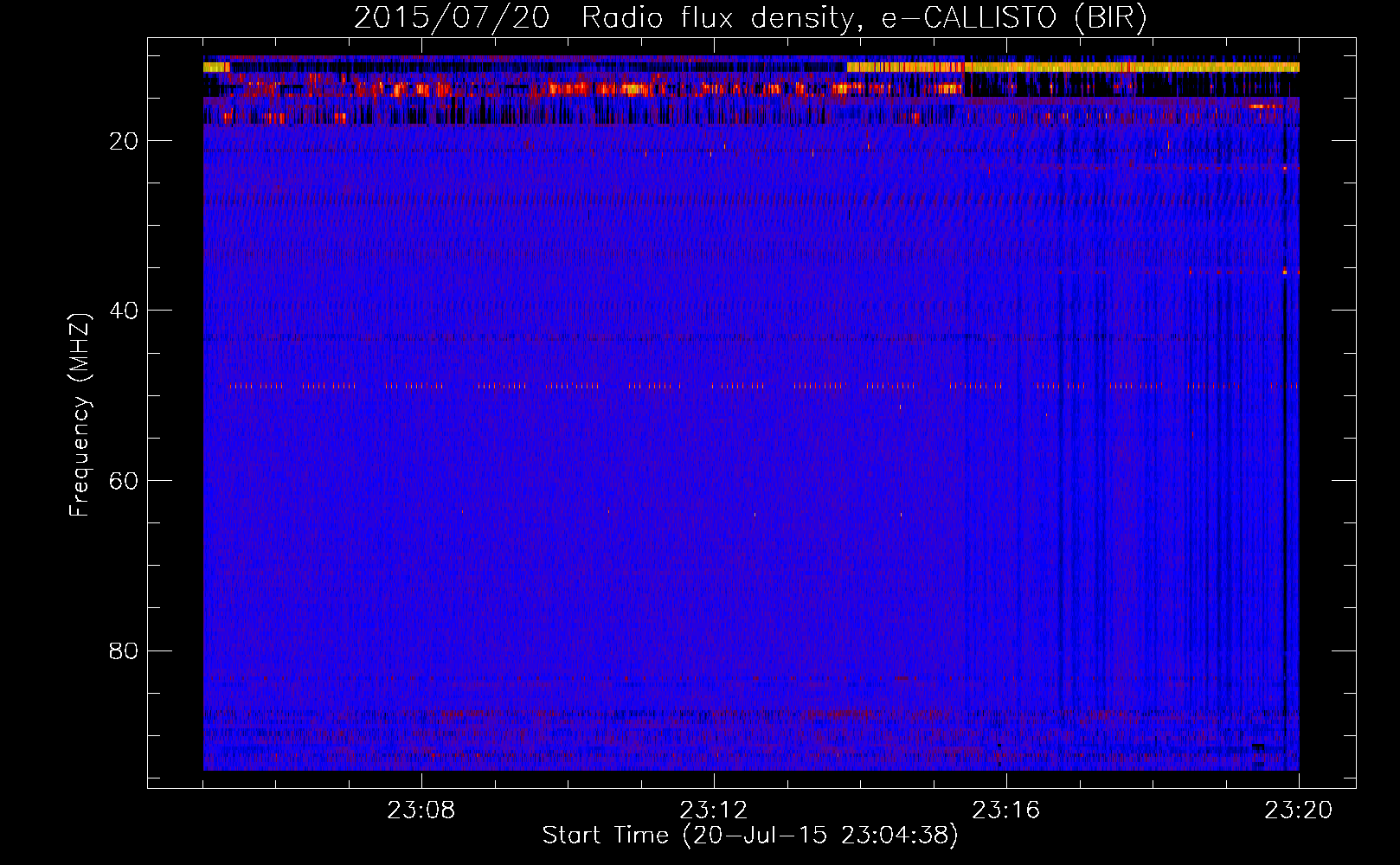Click the plot title '2015/07/20 Radio flux density'
Viewport: 1400px width, 865px height.
[x=750, y=18]
